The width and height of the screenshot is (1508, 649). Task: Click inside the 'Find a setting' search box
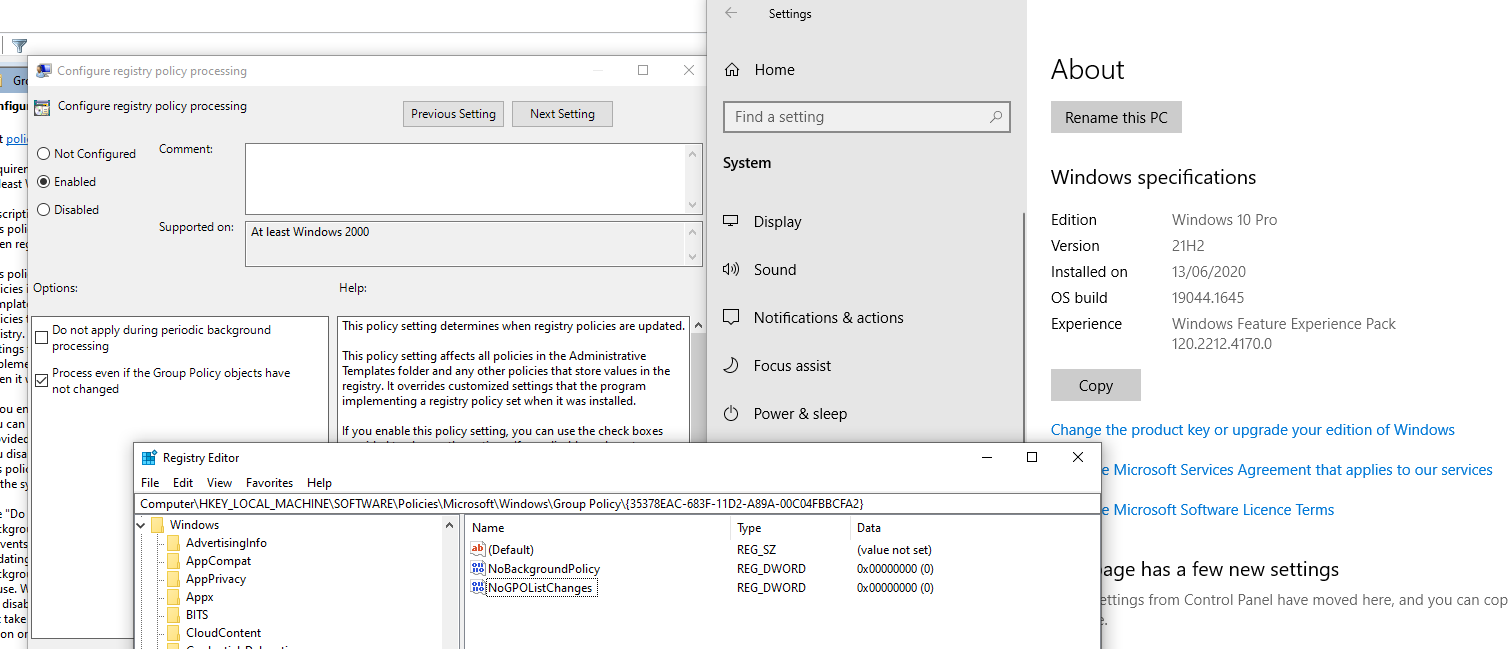coord(866,117)
